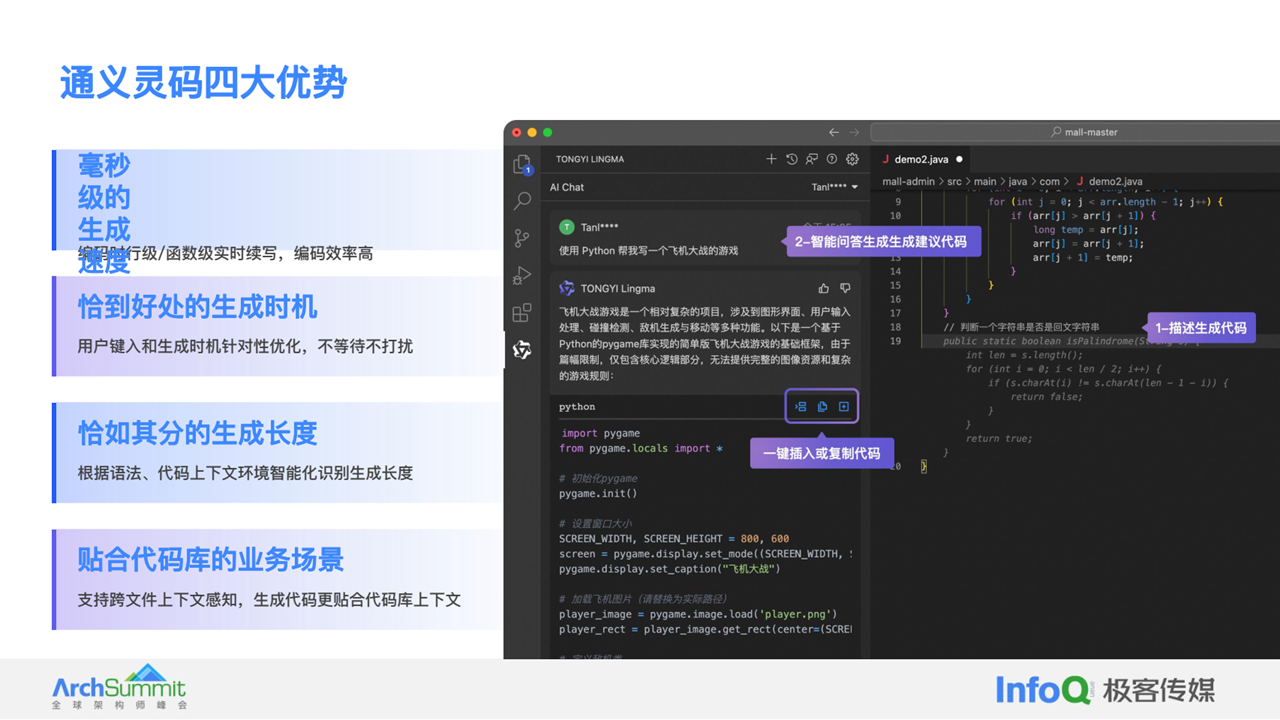
Task: Click the Tongyi Lingma logo in the reply
Action: (x=567, y=288)
